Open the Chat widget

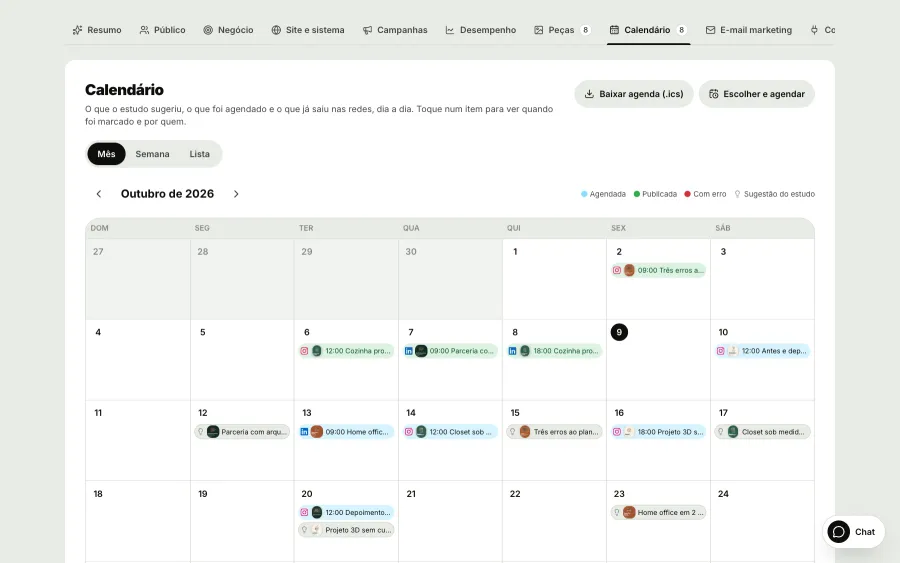[853, 532]
